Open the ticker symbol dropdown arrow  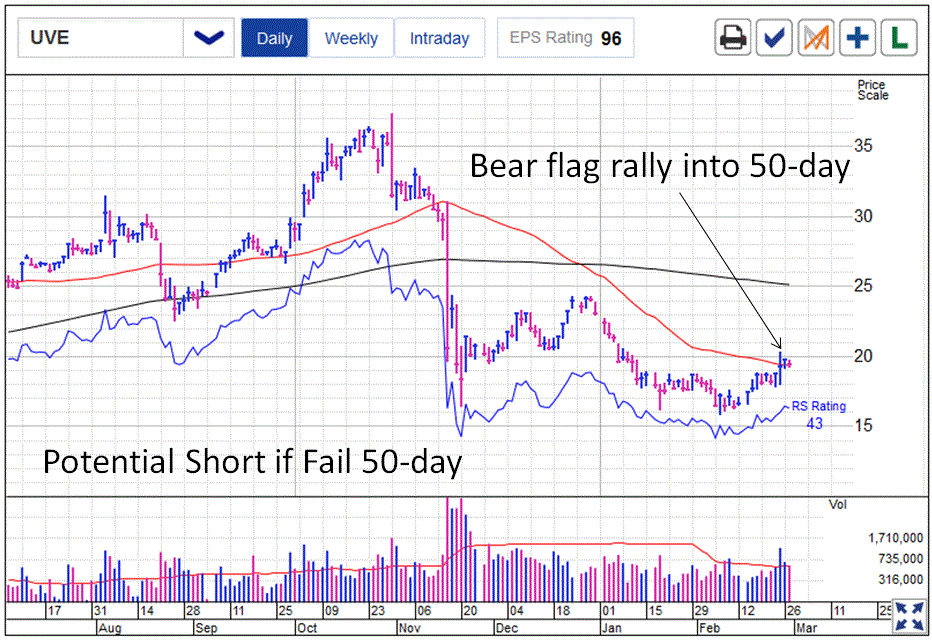pyautogui.click(x=209, y=37)
